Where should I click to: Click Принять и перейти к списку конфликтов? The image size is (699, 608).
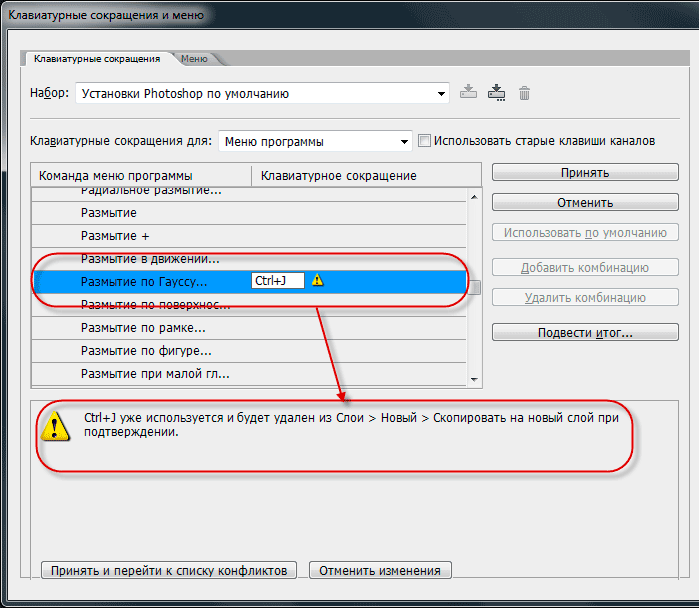[169, 570]
